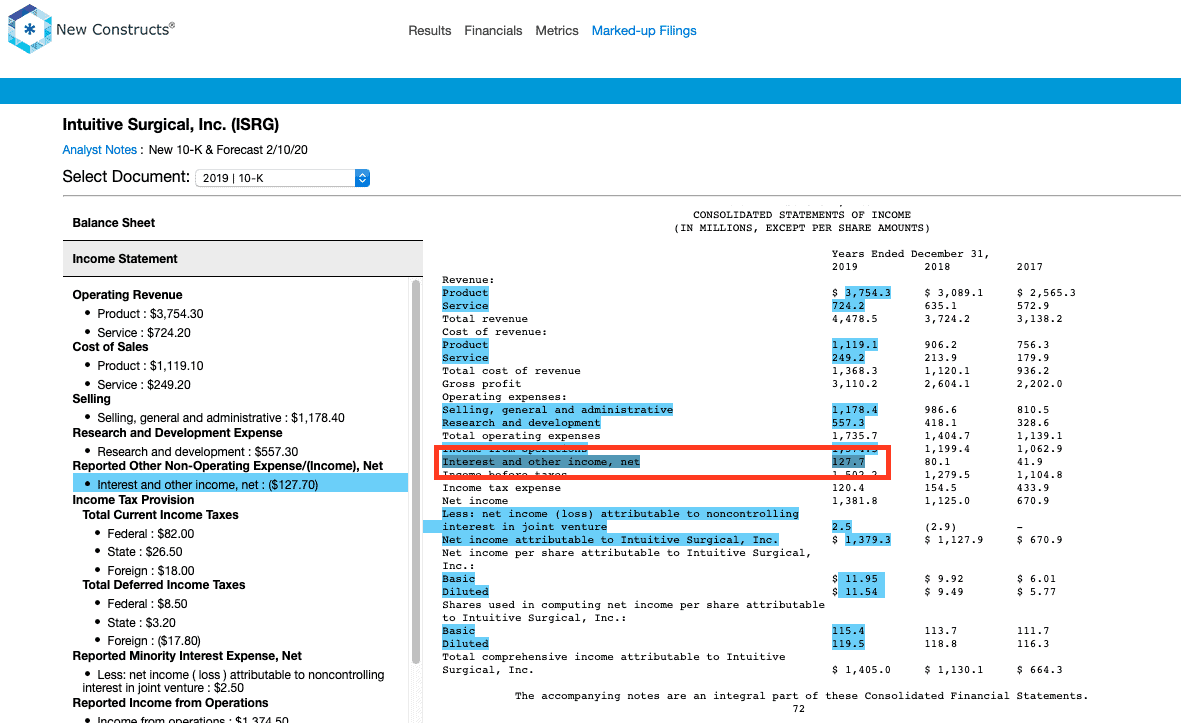Click 'Research and development : $557.30' item
The width and height of the screenshot is (1181, 723).
197,452
